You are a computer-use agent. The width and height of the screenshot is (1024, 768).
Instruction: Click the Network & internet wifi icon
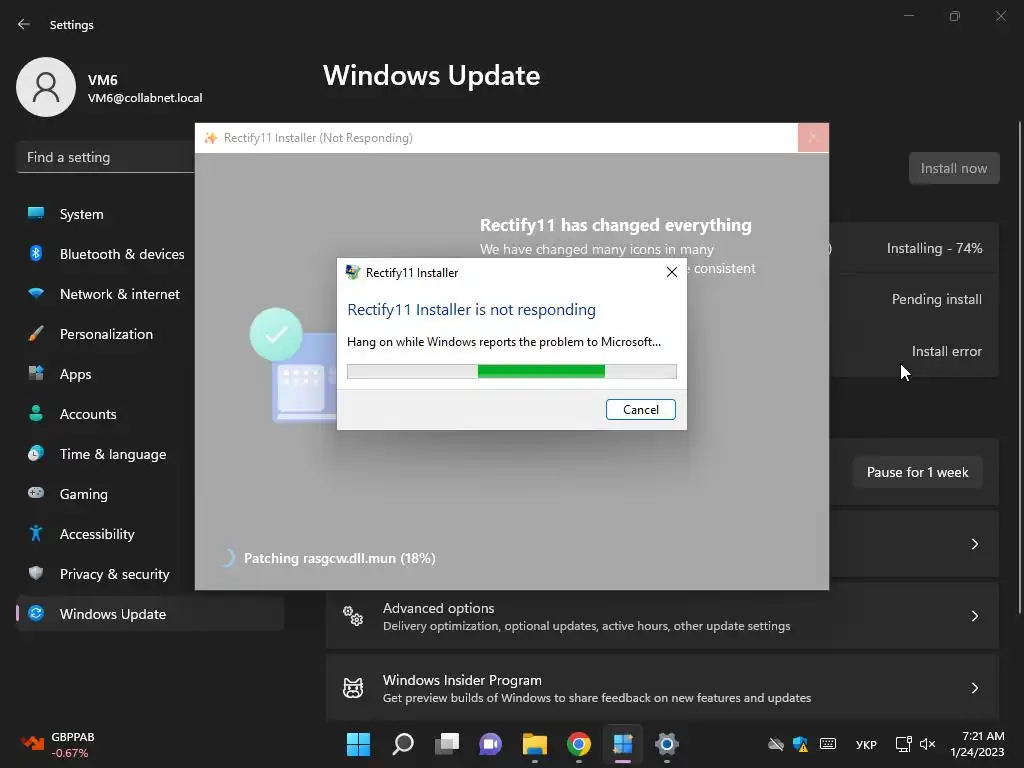[x=36, y=293]
